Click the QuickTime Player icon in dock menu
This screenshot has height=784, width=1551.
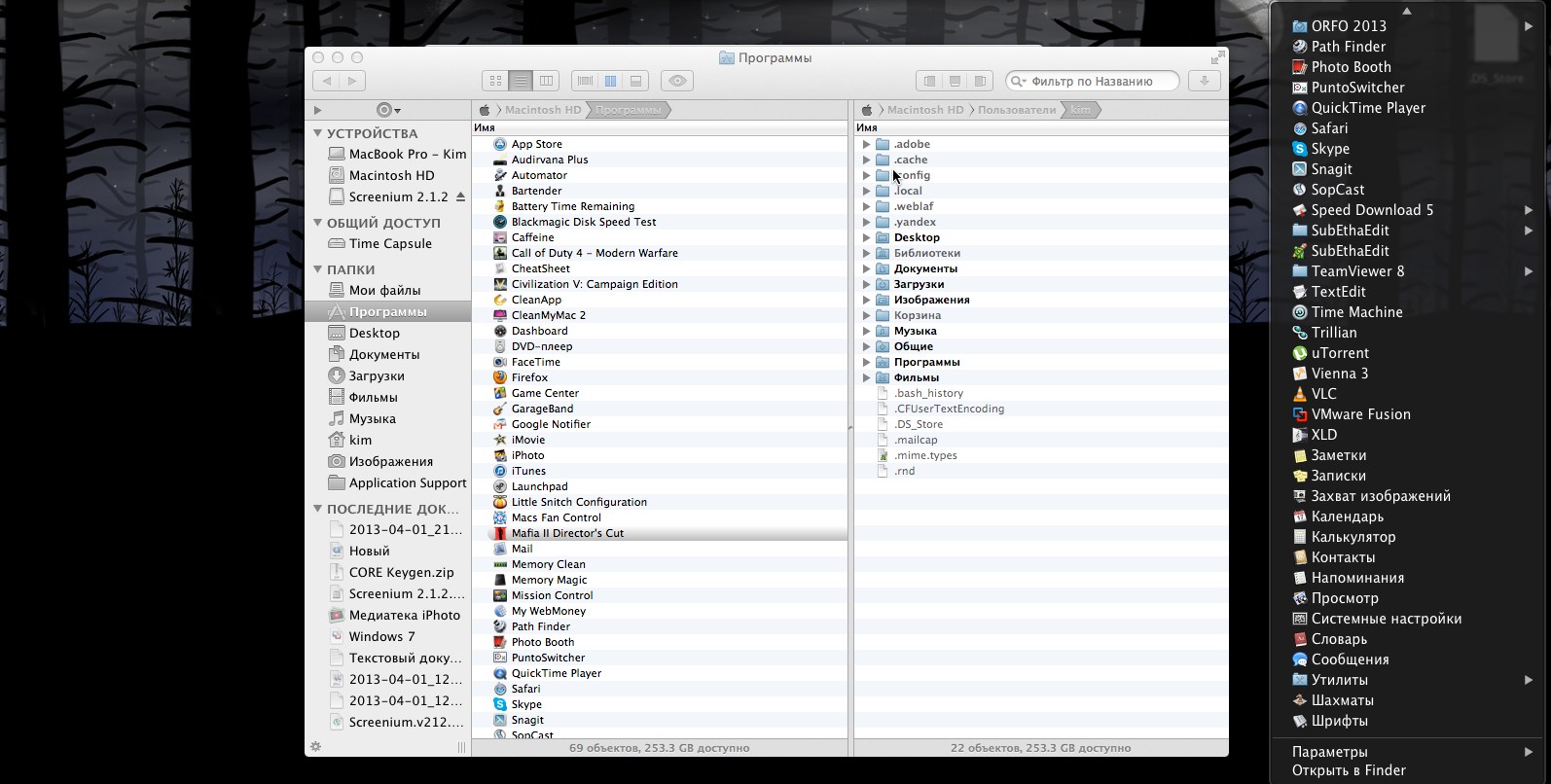[x=1299, y=108]
